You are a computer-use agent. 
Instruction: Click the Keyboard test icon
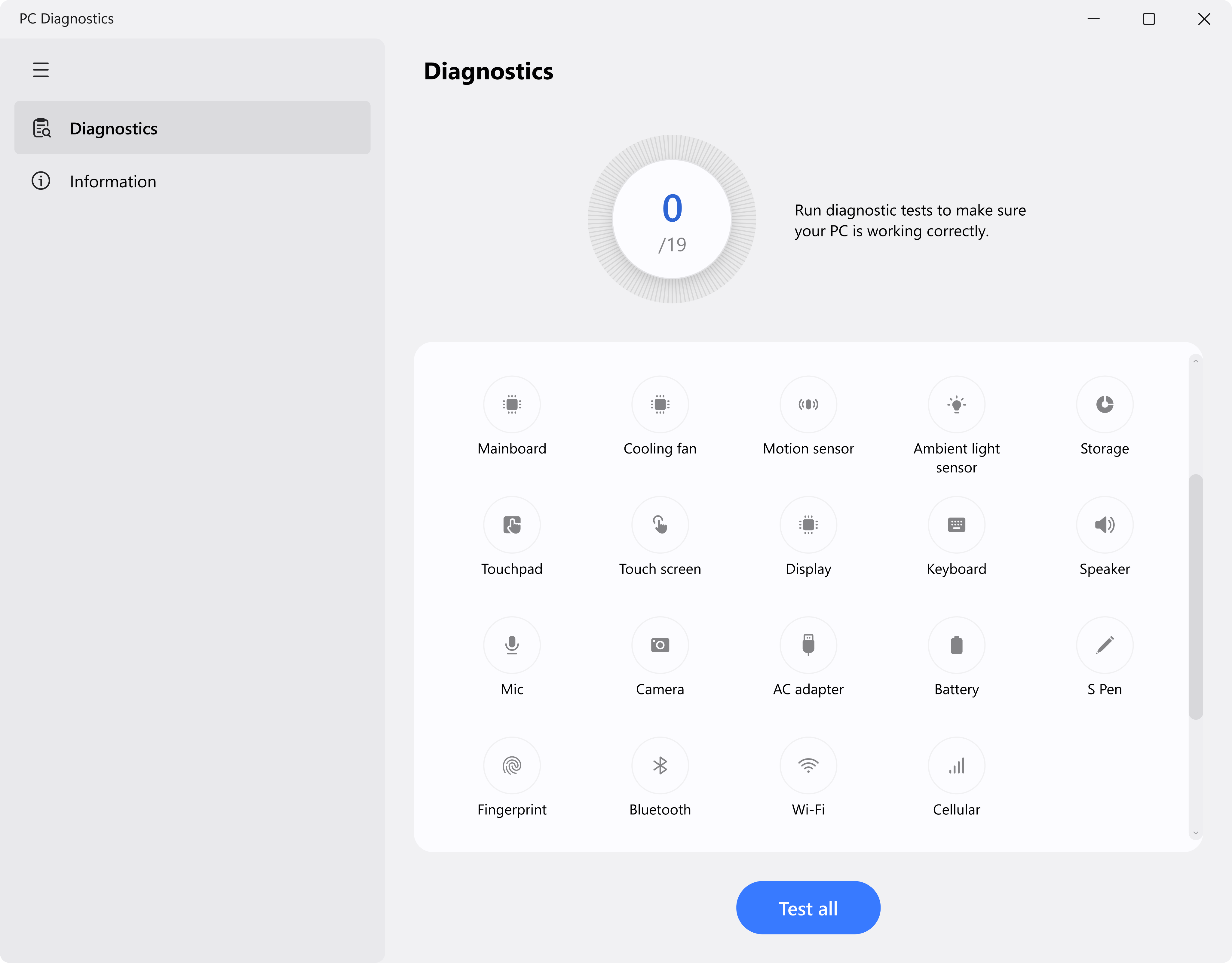pos(956,525)
